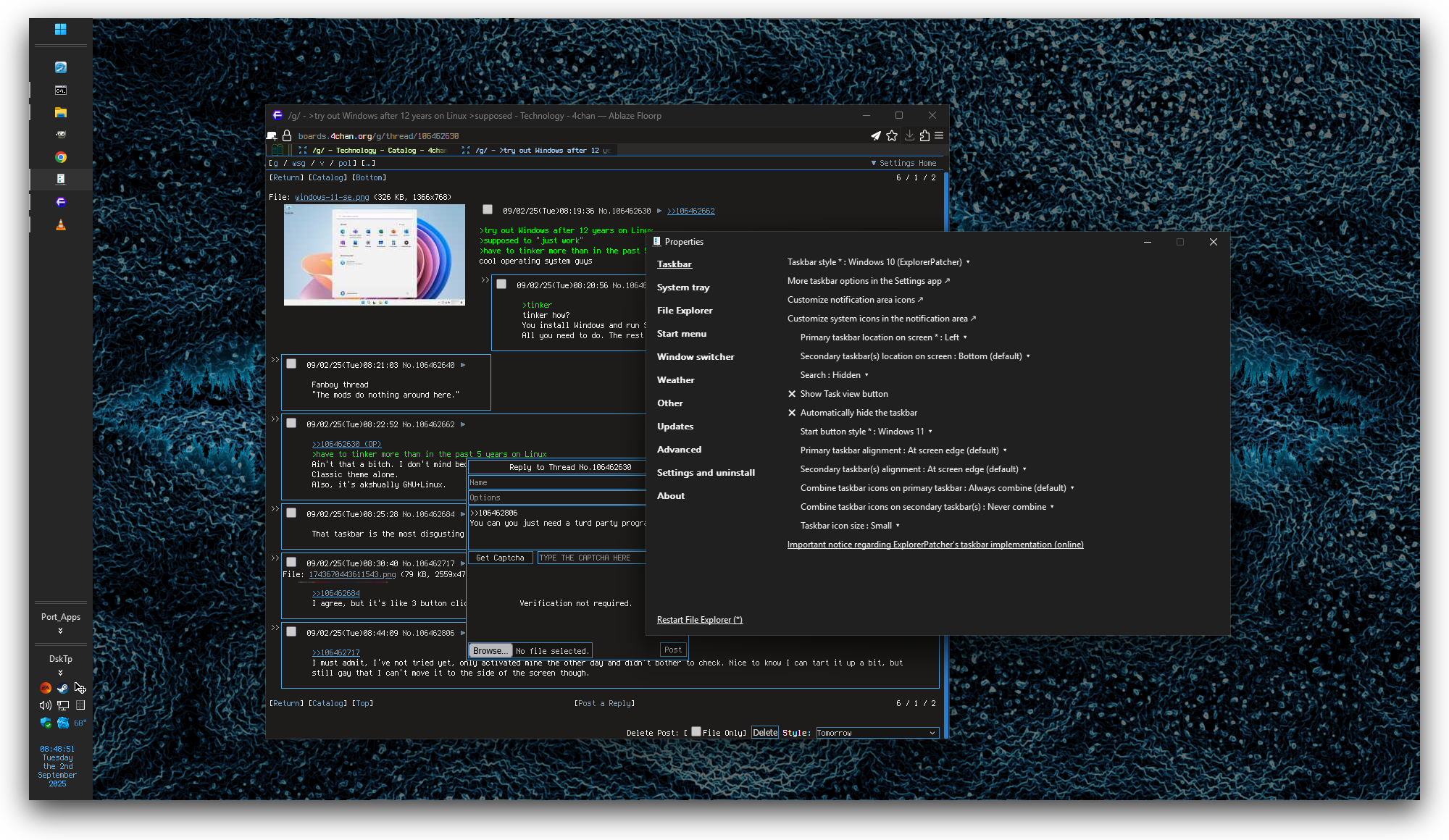Select the Start menu section
Viewport: 1449px width, 840px height.
coord(682,334)
